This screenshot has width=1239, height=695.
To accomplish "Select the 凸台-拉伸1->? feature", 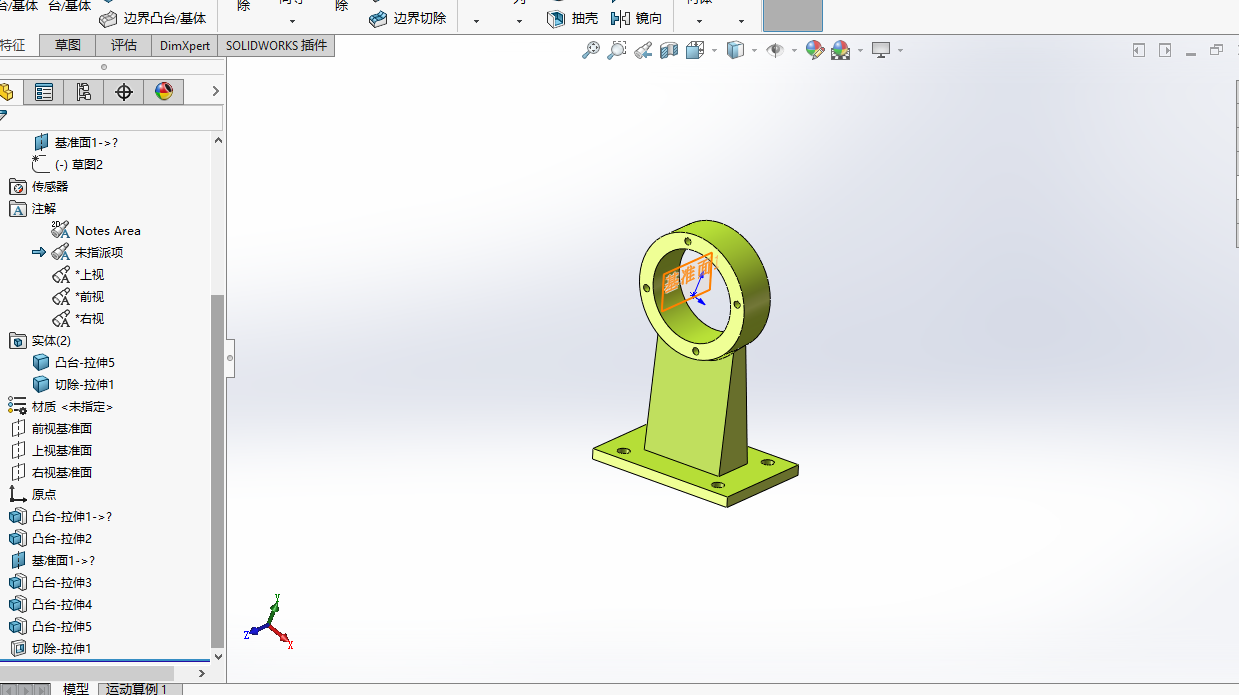I will (x=72, y=517).
